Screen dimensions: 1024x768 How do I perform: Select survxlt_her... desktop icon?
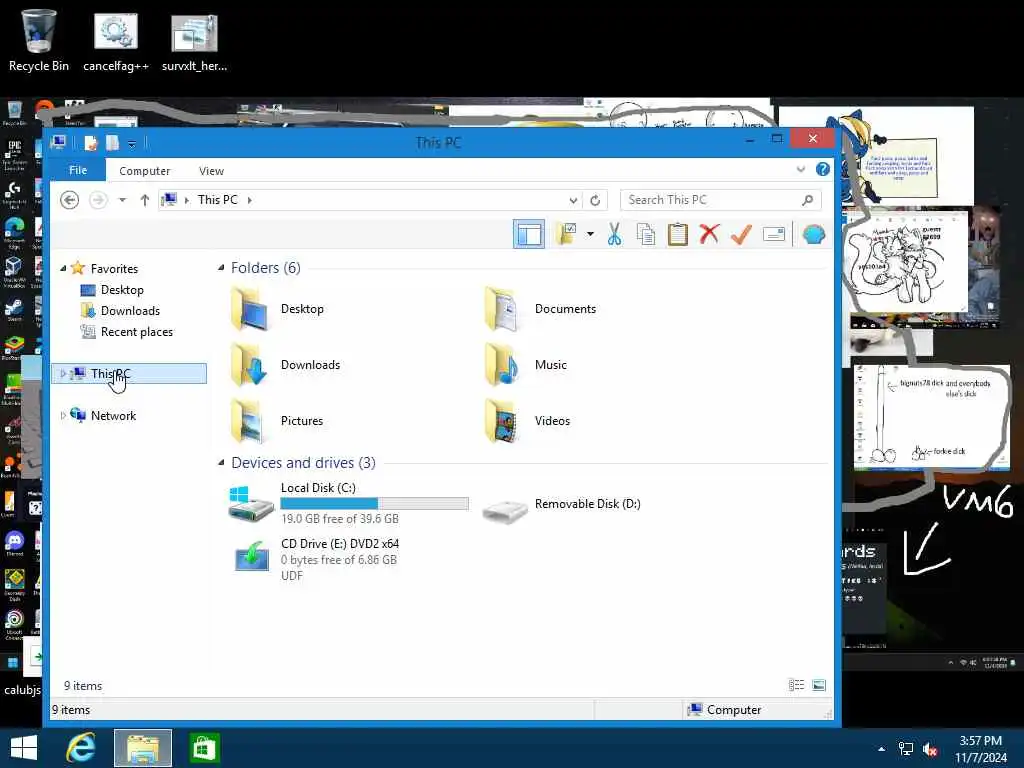coord(194,40)
